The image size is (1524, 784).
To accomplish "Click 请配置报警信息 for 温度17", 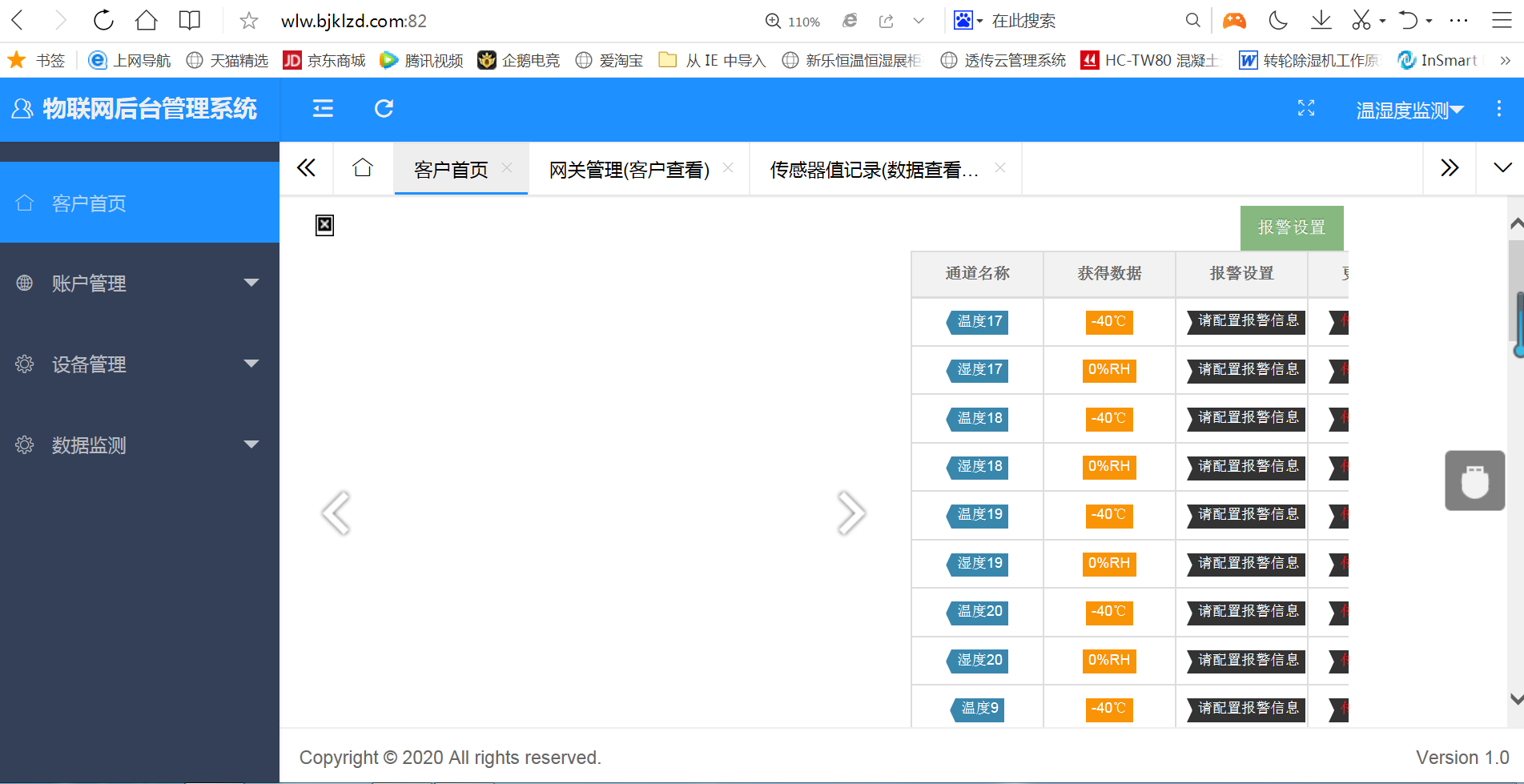I will (1246, 321).
